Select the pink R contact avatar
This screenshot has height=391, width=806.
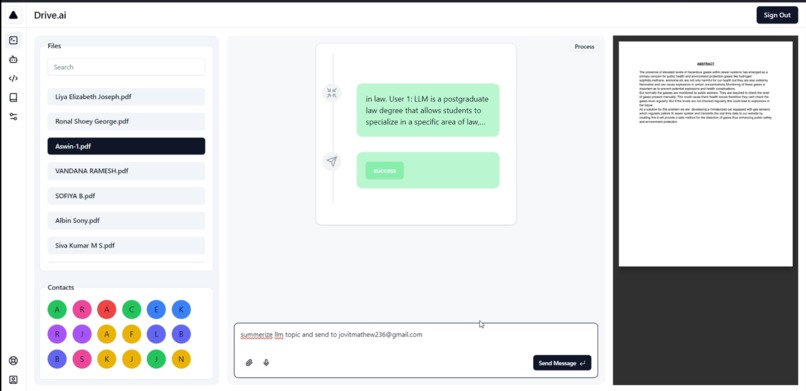[82, 309]
